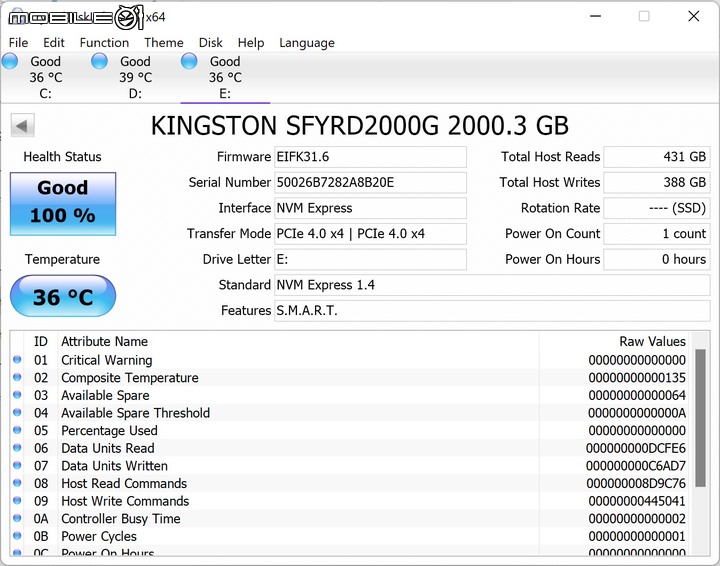Click the Power On Count value
720x566 pixels.
[657, 234]
